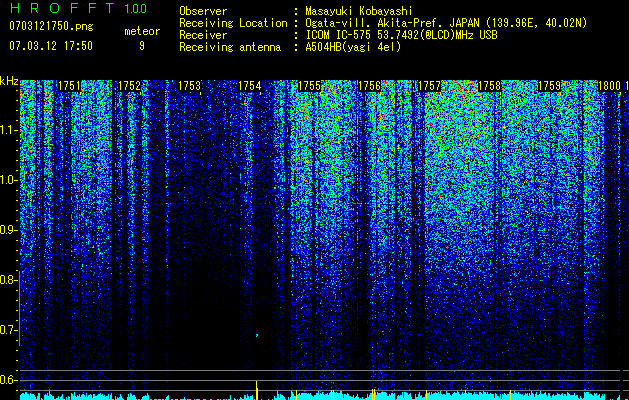Screen dimensions: 629x400
Task: Click the tallest yellow meteor spike in signal strip
Action: click(x=257, y=390)
